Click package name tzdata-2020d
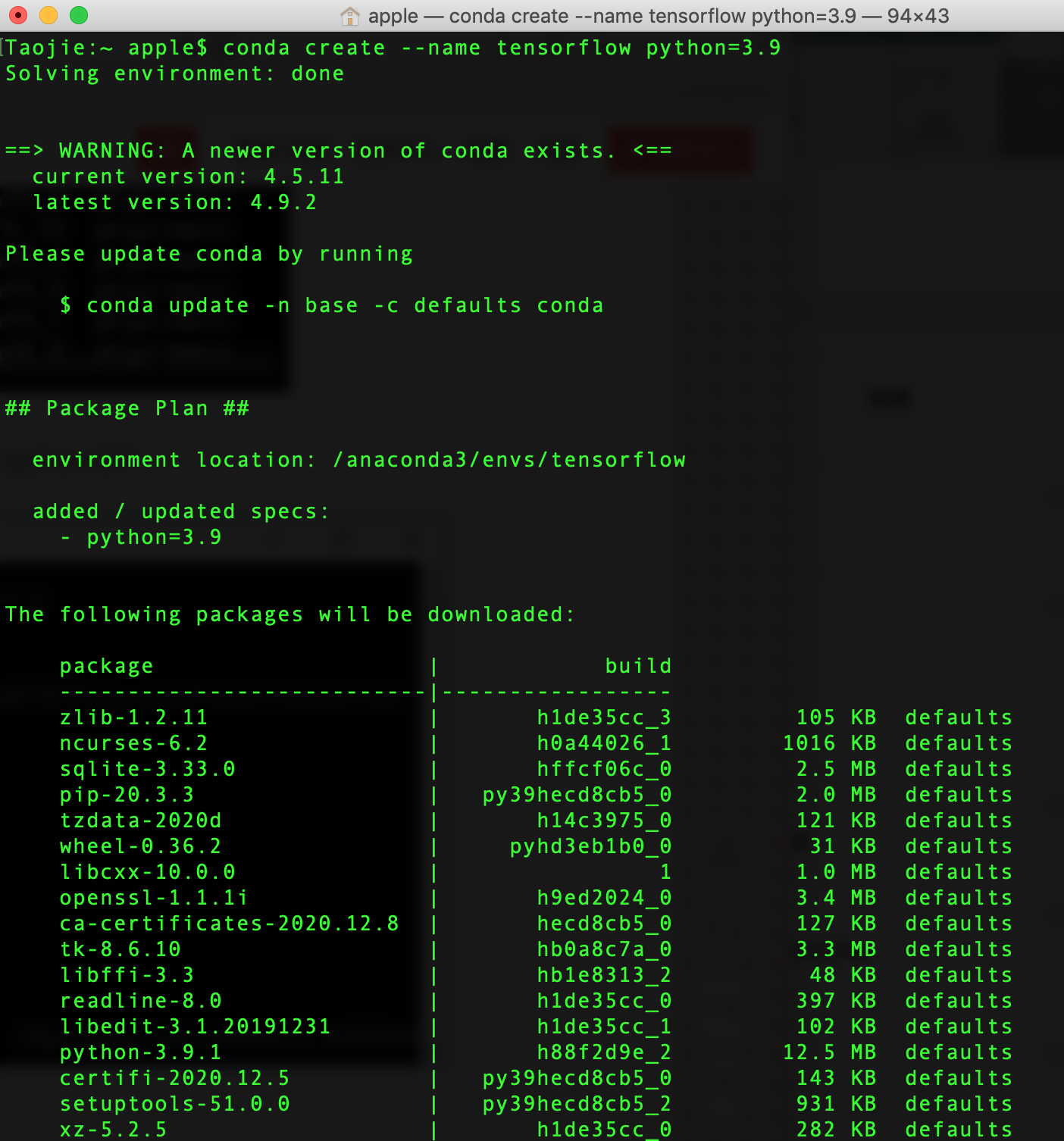1064x1141 pixels. (141, 821)
